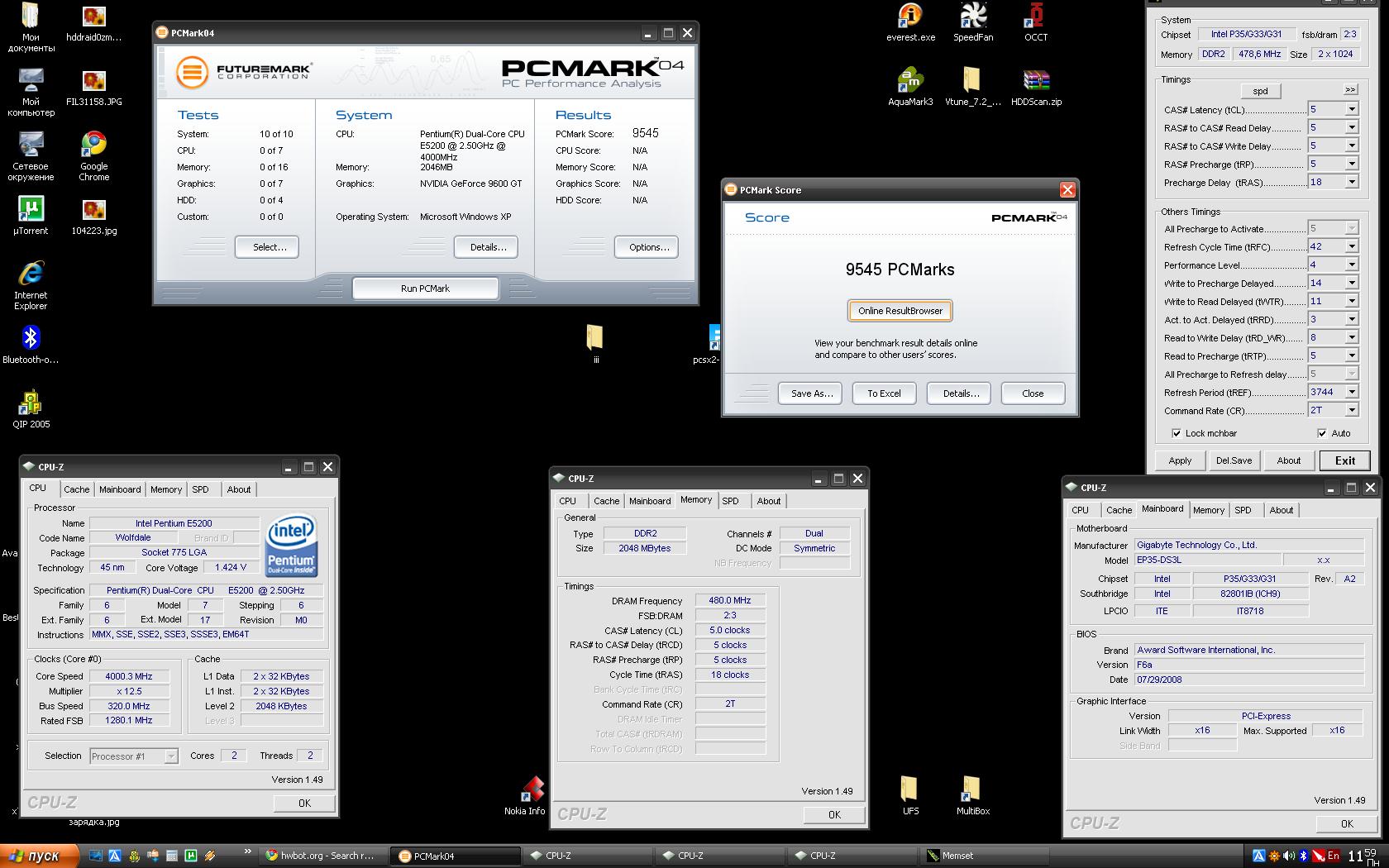Open the Memory tab in CPU-Z Mainboard window
The height and width of the screenshot is (868, 1389).
[x=1209, y=510]
